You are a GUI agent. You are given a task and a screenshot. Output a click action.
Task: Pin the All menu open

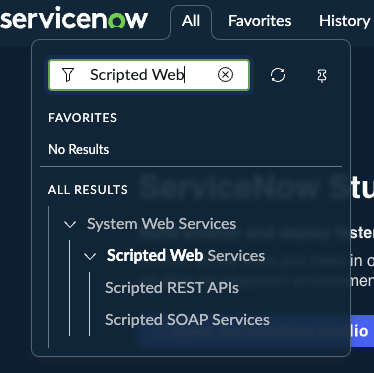pos(322,76)
